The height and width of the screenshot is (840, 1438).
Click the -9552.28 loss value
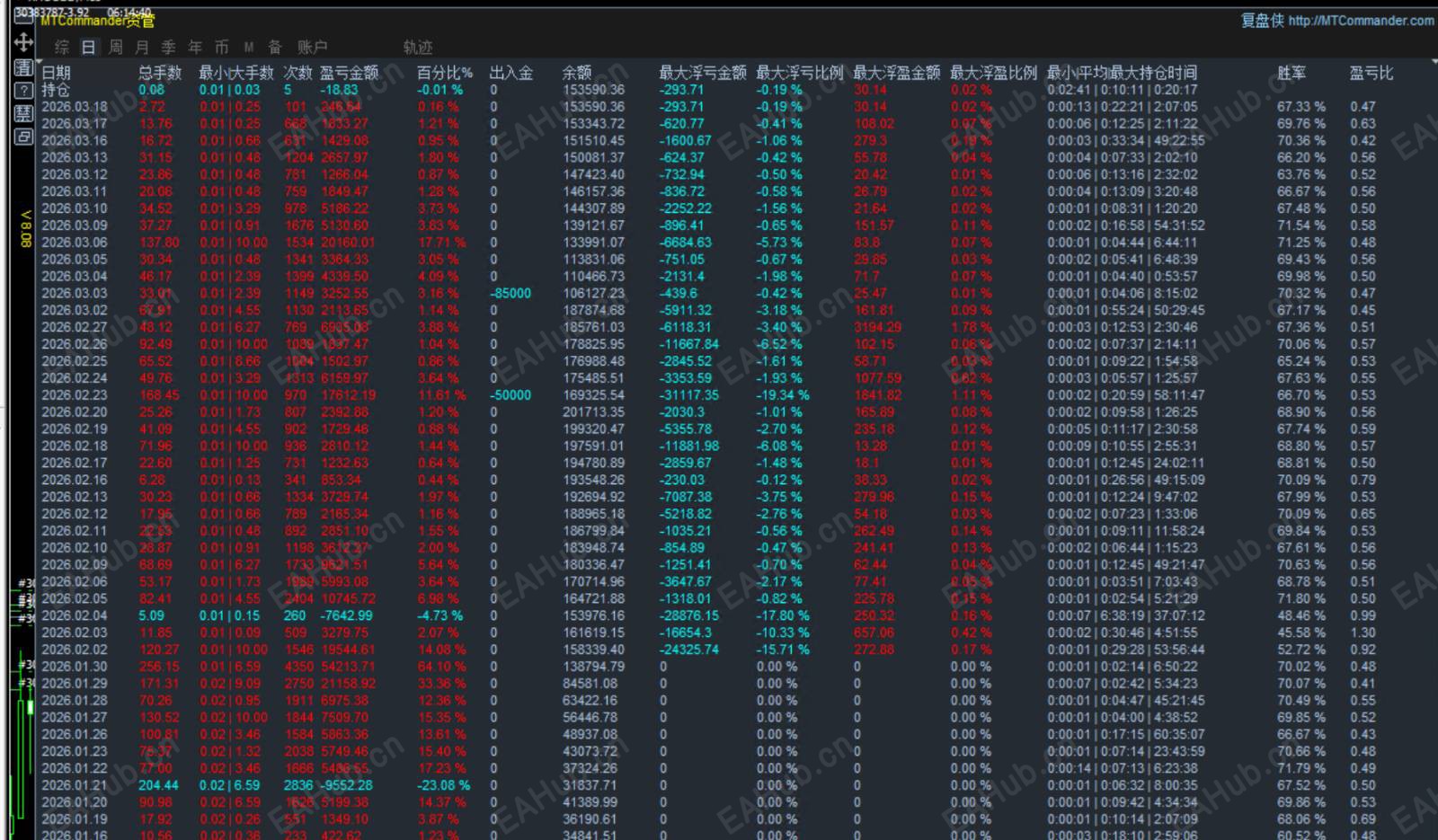[x=346, y=786]
